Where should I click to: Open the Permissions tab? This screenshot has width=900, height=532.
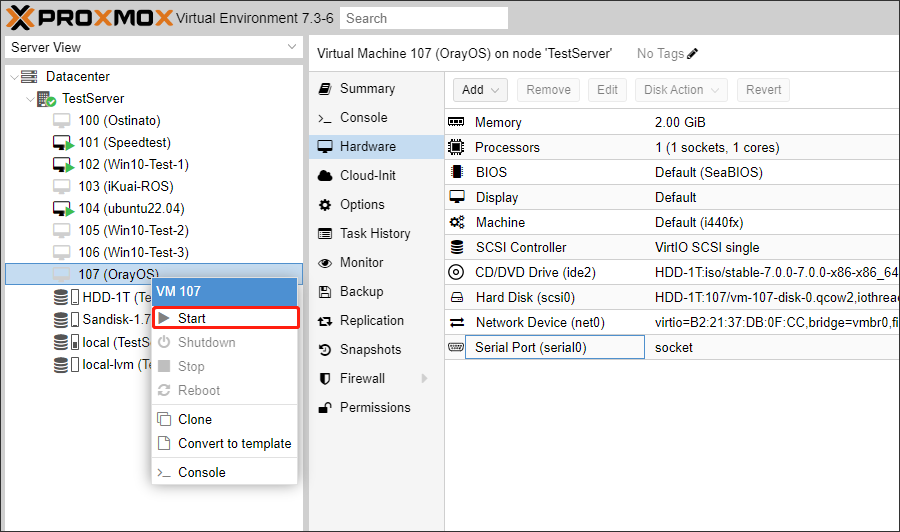[377, 407]
